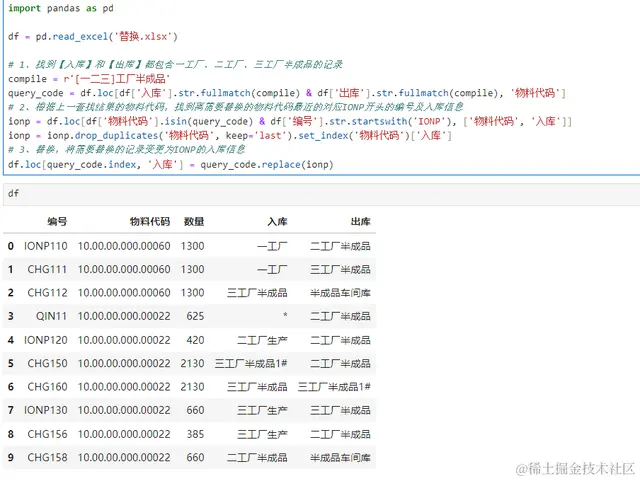Click 半成品车间库 in CHG158 row
This screenshot has height=481, width=640.
pos(340,457)
